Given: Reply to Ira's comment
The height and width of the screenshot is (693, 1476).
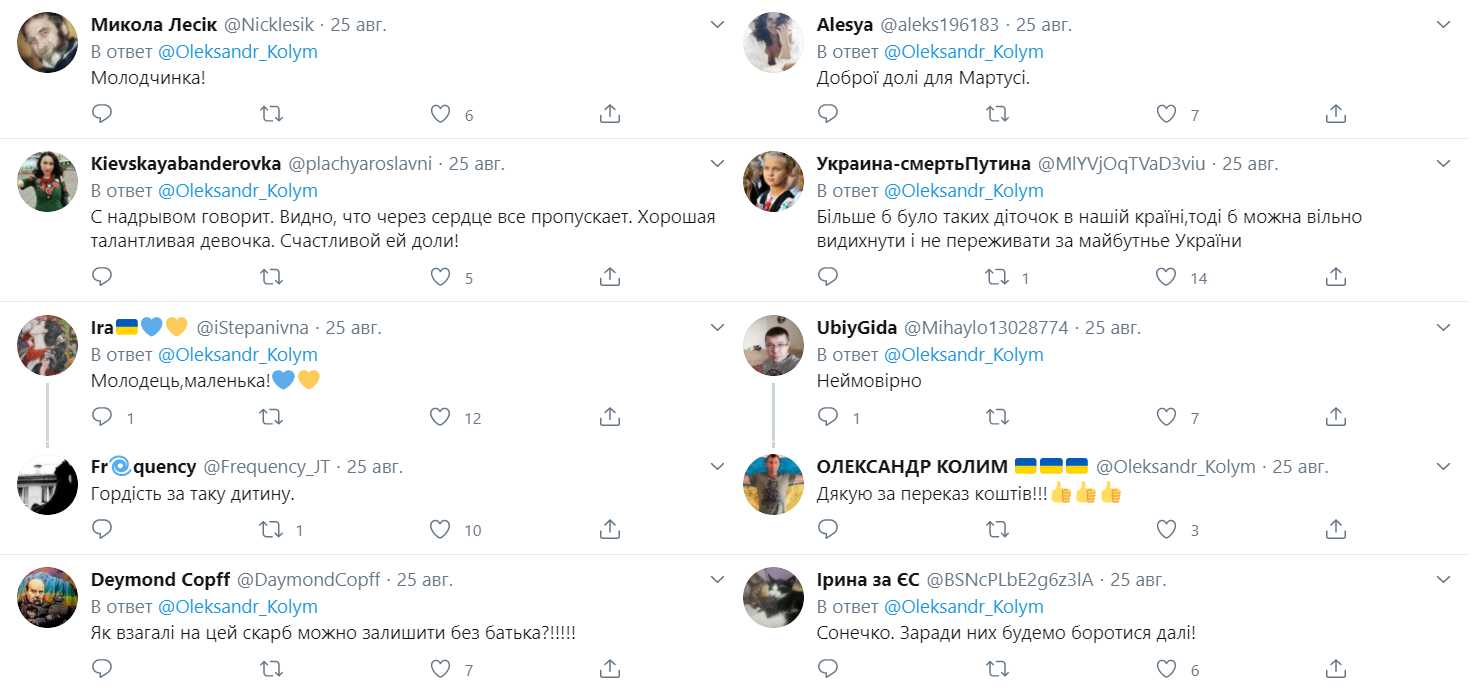Looking at the screenshot, I should (101, 416).
